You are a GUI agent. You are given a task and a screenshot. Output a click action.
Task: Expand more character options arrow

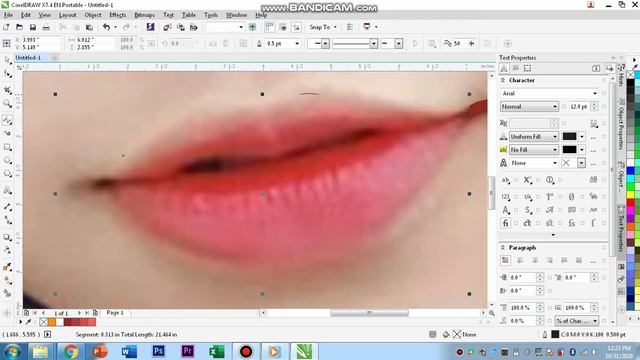[x=553, y=235]
